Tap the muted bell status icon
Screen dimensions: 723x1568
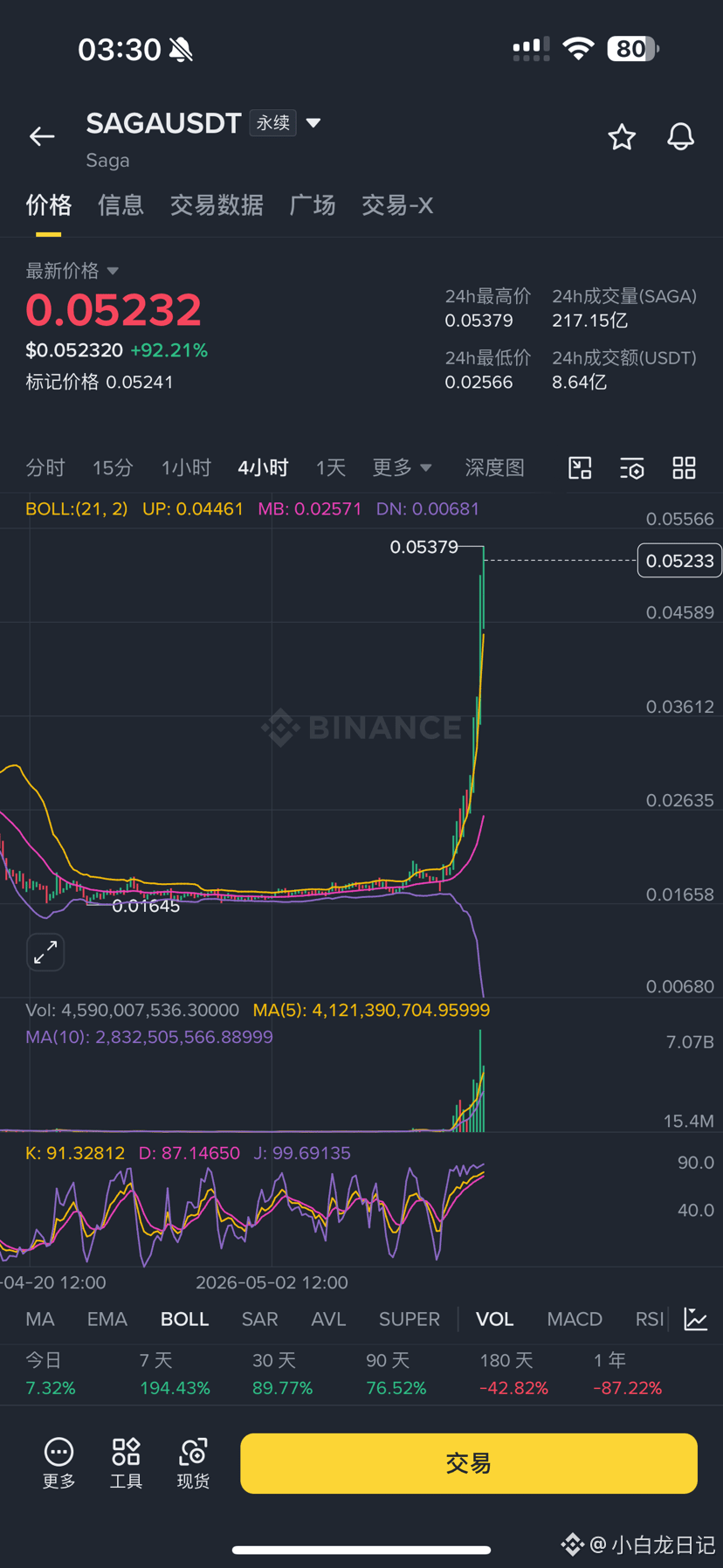[x=182, y=50]
